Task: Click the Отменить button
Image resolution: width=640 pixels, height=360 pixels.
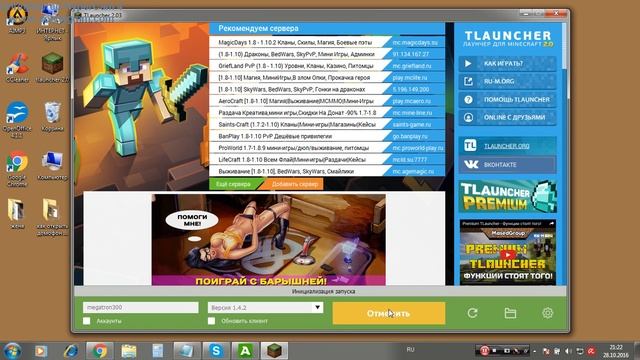Action: click(x=389, y=313)
